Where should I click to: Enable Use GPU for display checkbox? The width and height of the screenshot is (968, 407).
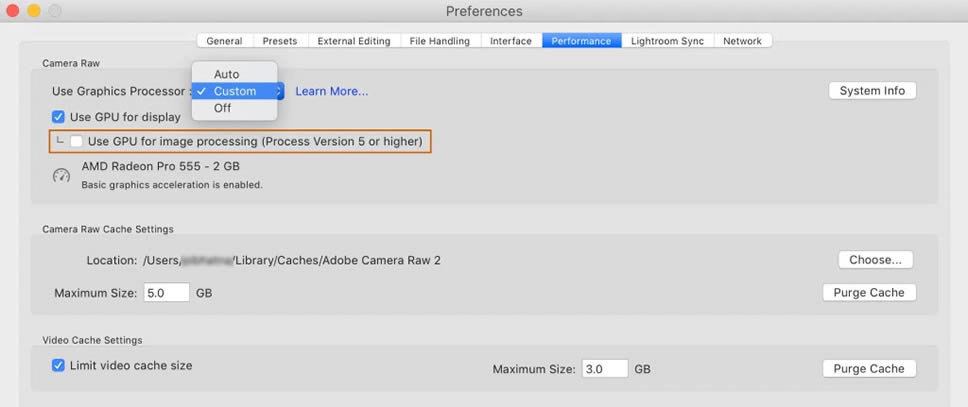point(59,117)
